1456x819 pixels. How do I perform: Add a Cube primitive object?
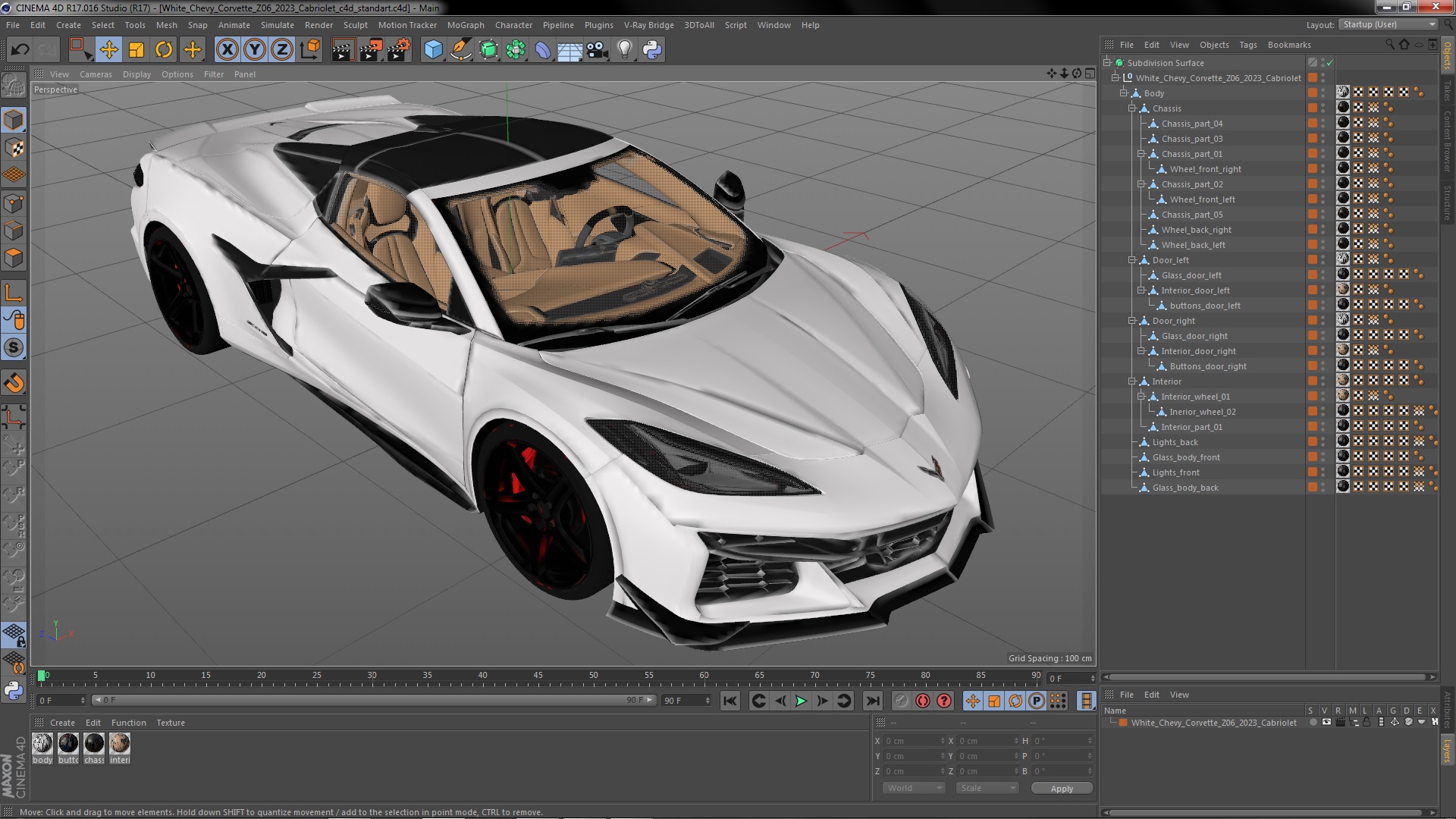[x=433, y=50]
